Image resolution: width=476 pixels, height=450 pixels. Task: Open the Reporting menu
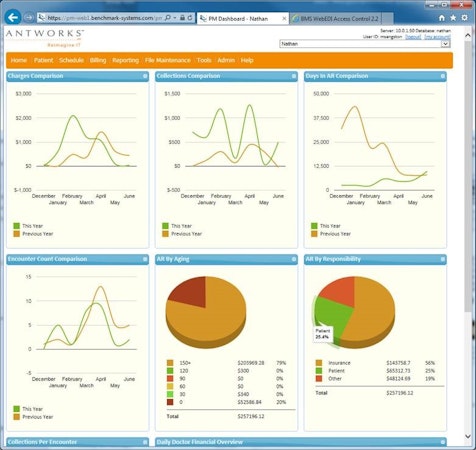point(125,60)
